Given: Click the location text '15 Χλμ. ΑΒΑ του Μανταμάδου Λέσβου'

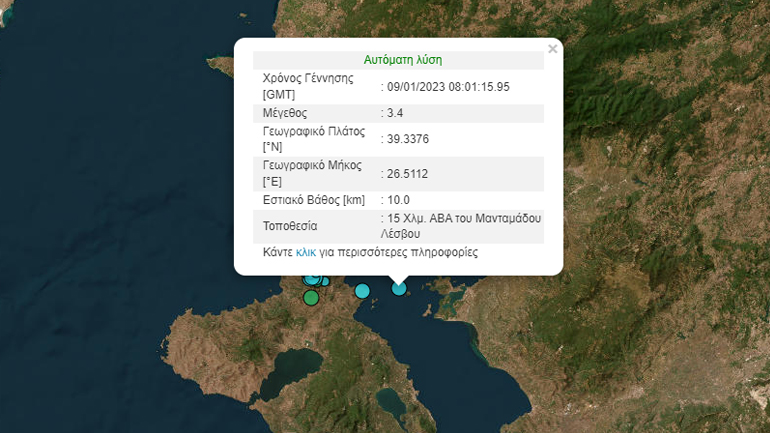Looking at the screenshot, I should point(461,226).
